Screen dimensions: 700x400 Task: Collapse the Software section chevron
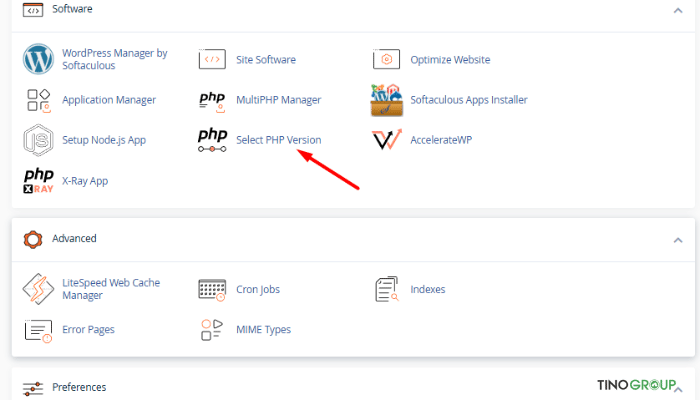click(678, 10)
